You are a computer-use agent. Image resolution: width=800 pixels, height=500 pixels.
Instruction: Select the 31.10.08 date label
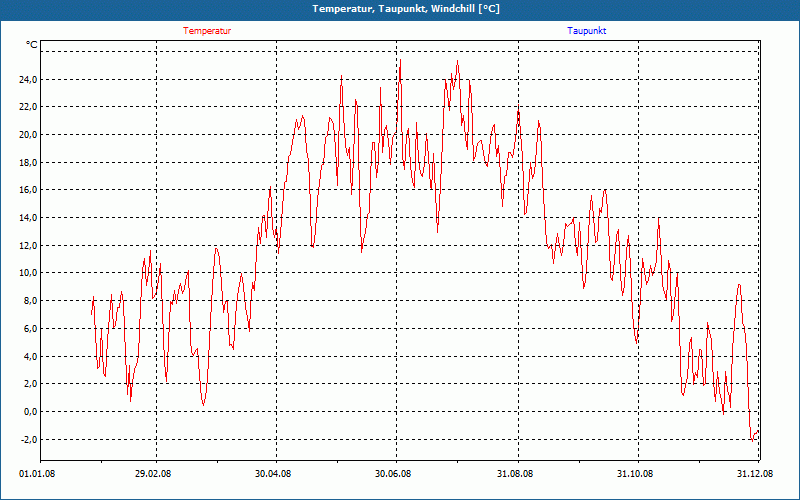click(635, 474)
